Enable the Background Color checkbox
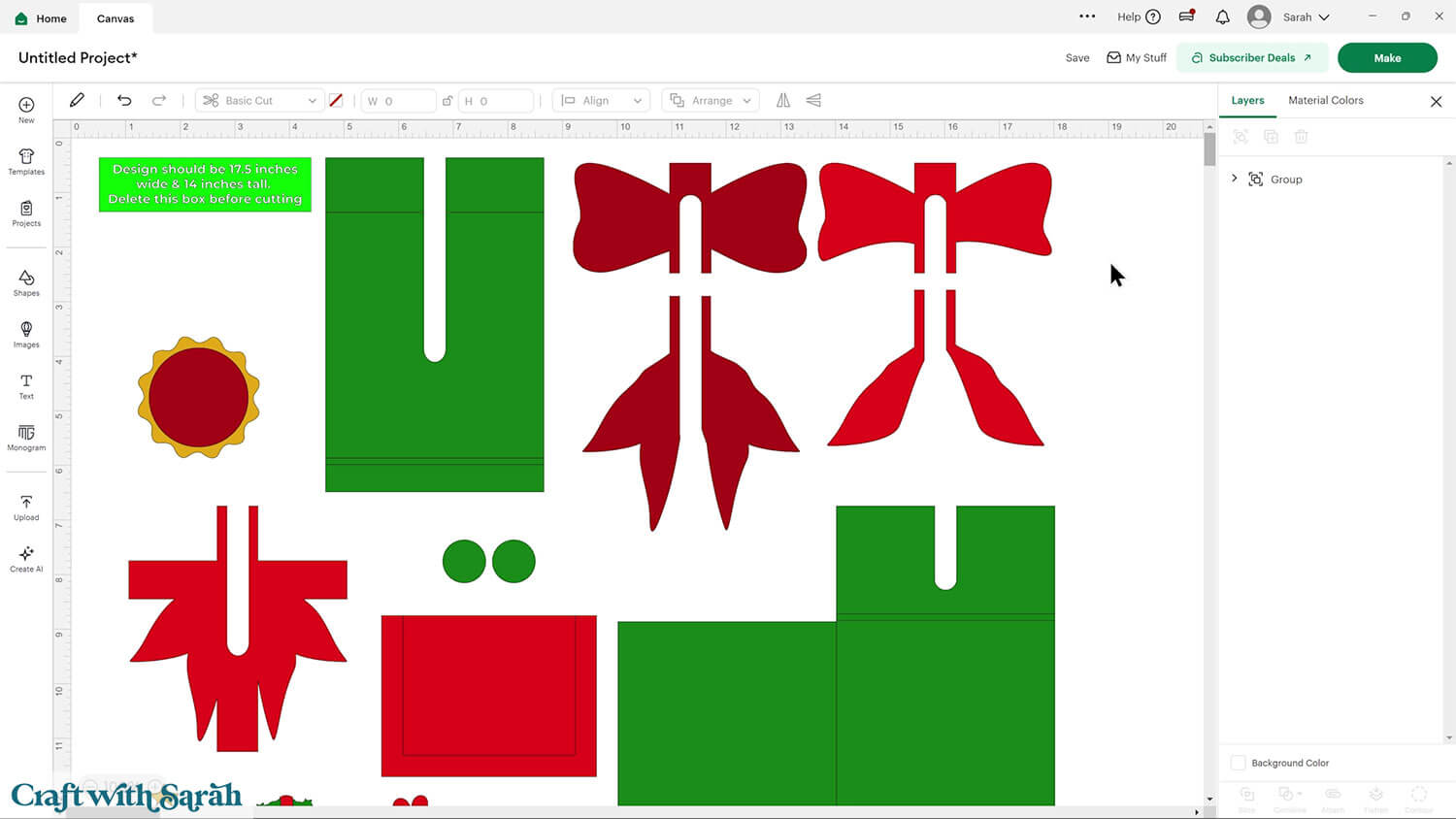 pyautogui.click(x=1239, y=763)
